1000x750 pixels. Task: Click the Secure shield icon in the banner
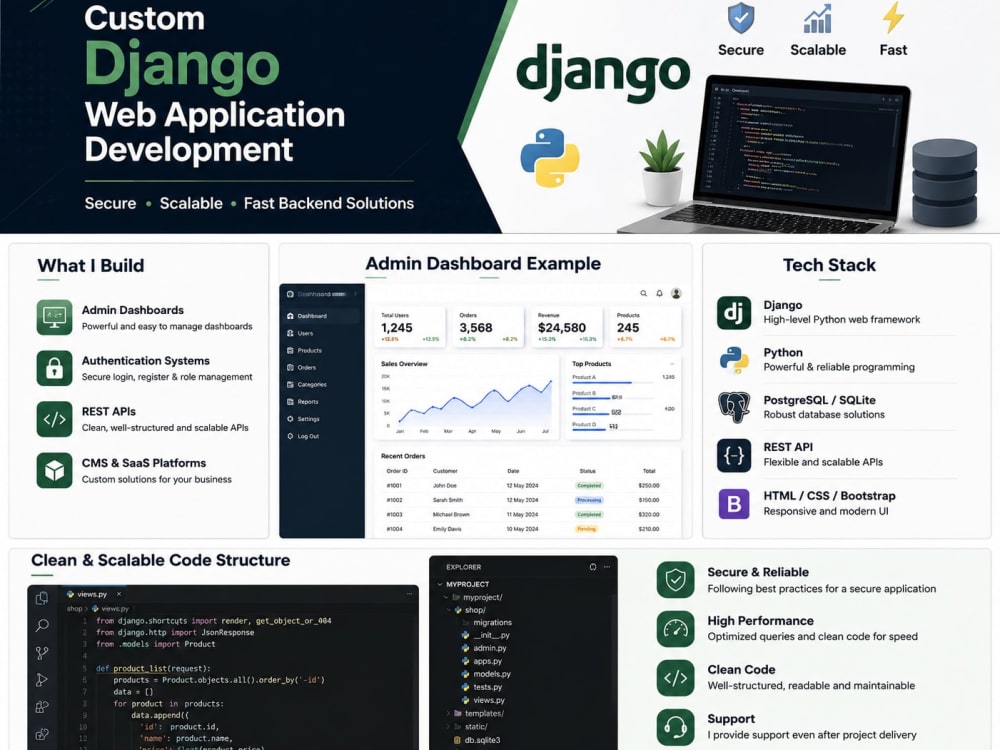click(741, 18)
